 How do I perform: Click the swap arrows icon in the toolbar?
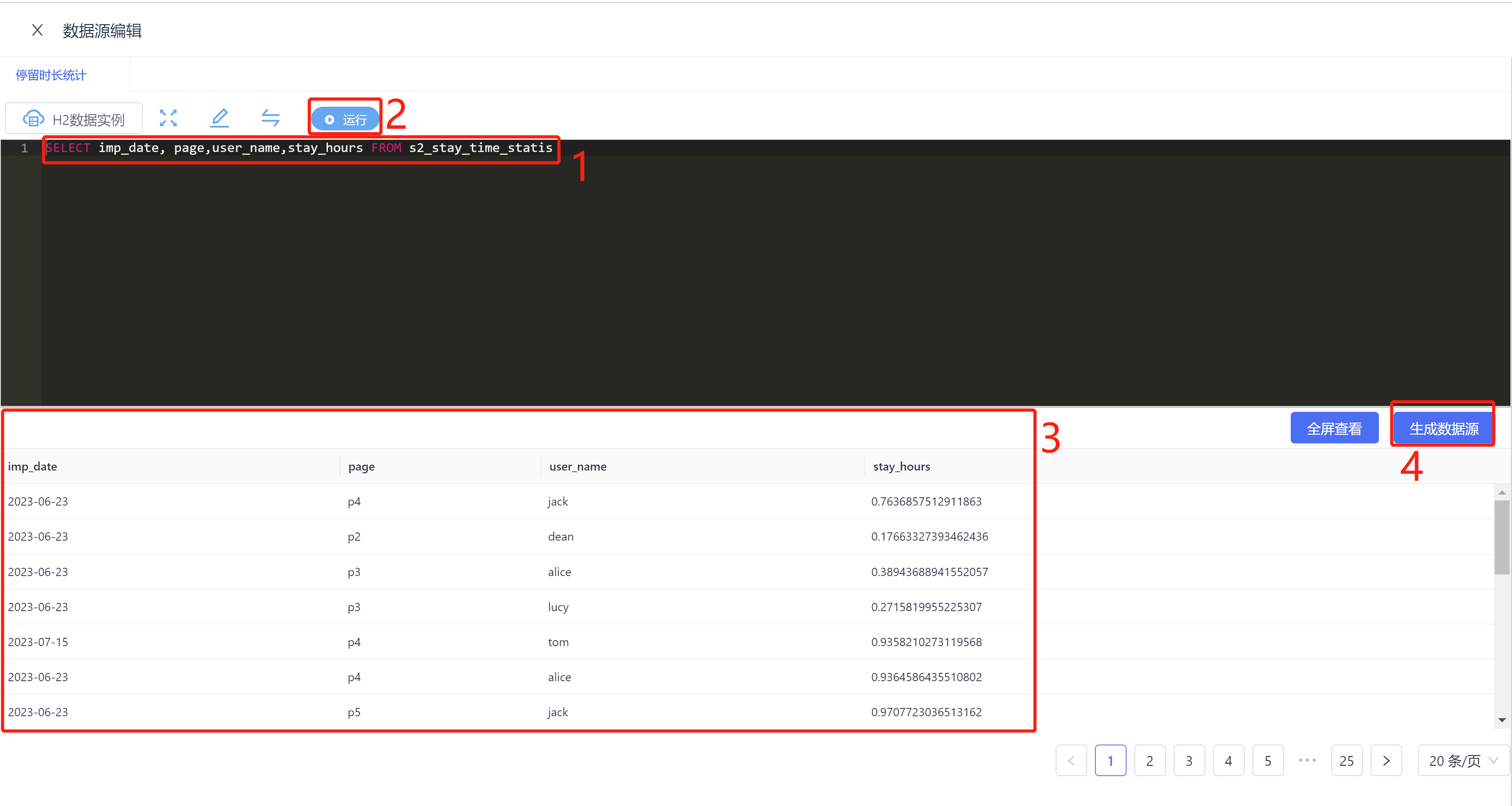coord(270,119)
